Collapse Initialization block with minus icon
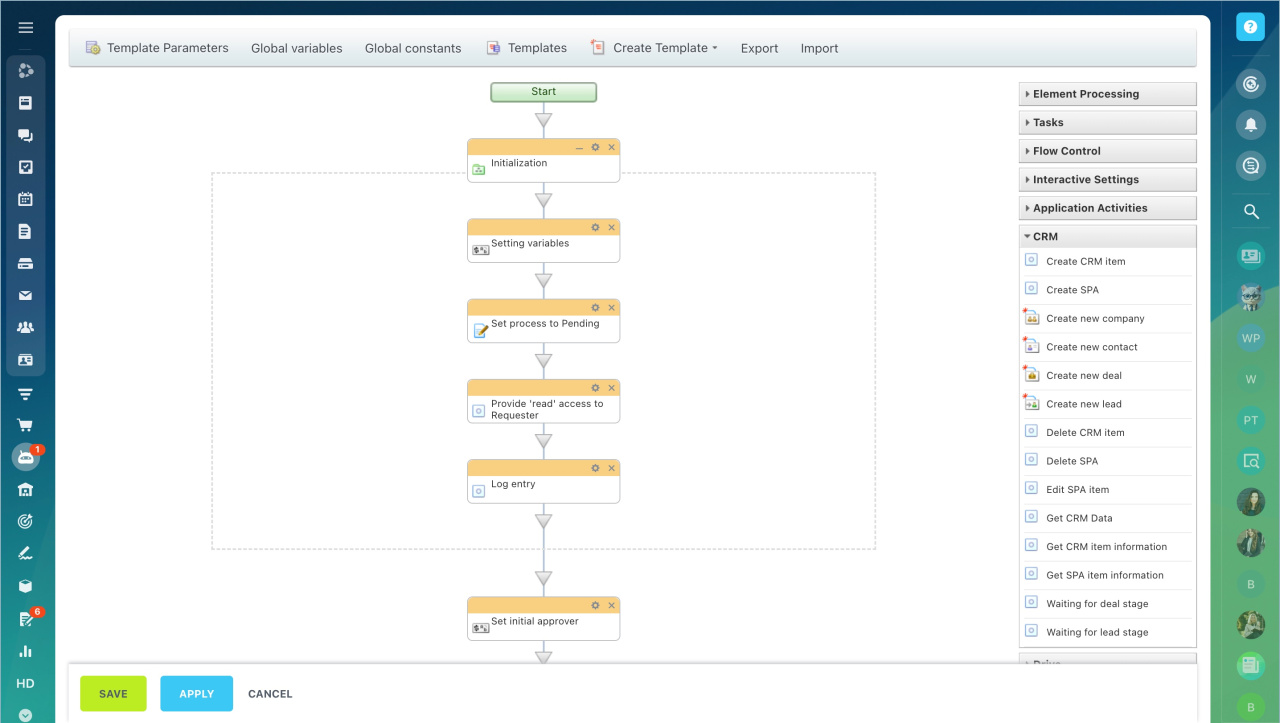1280x723 pixels. coord(579,147)
